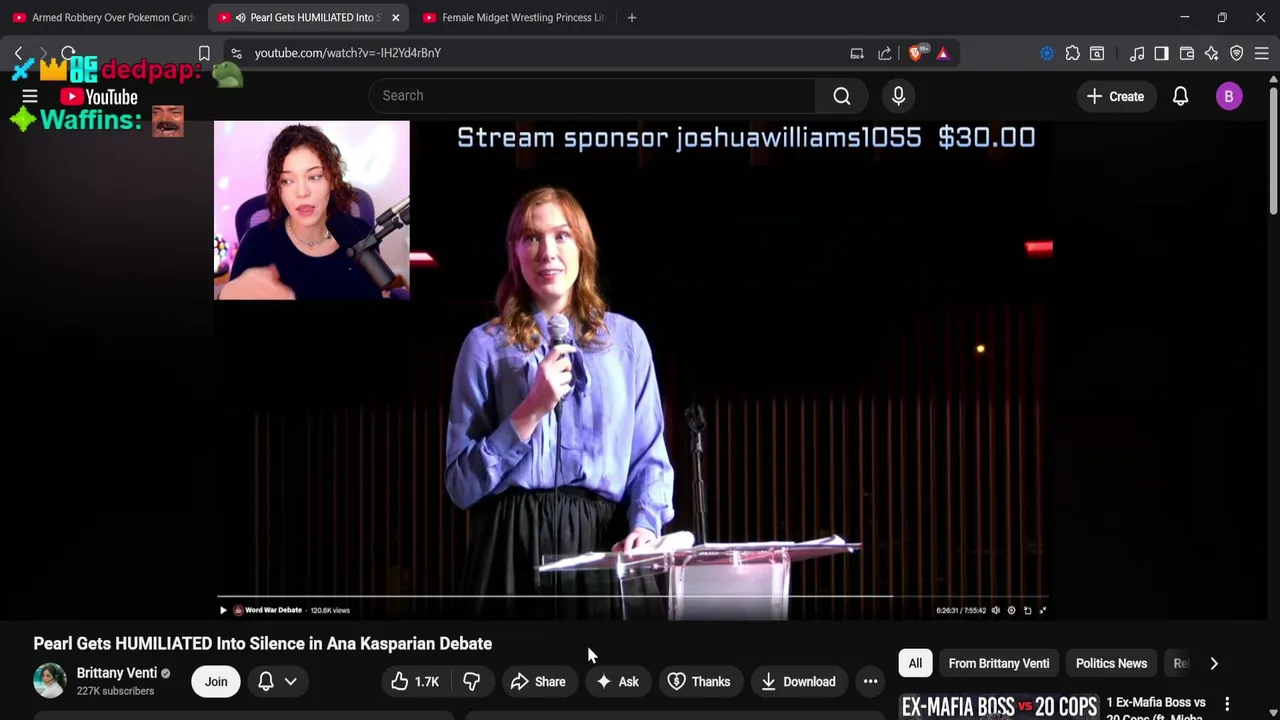The width and height of the screenshot is (1280, 720).
Task: Open YouTube notifications bell in header
Action: pyautogui.click(x=1180, y=96)
